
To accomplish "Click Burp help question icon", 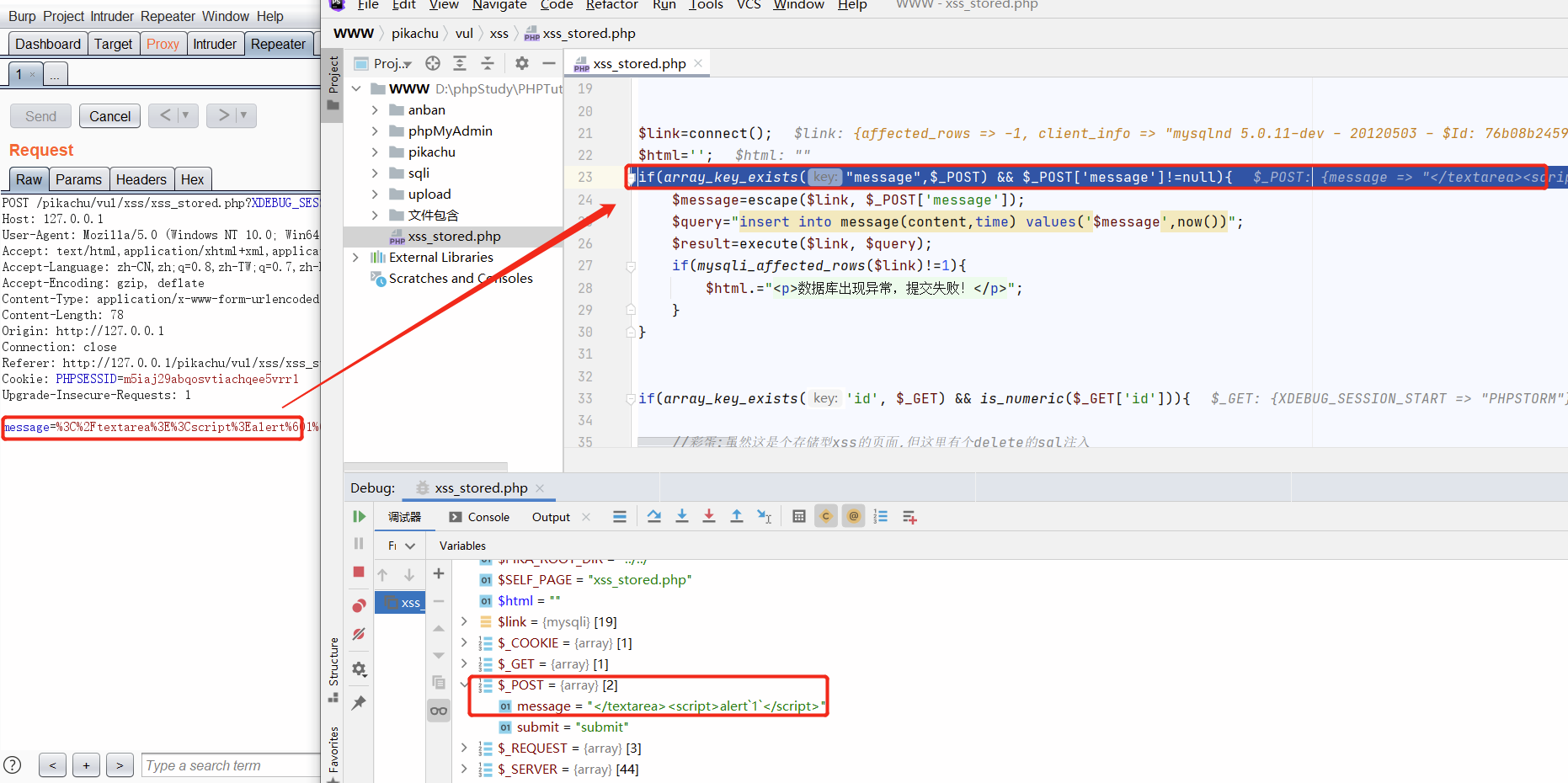I will click(x=12, y=764).
